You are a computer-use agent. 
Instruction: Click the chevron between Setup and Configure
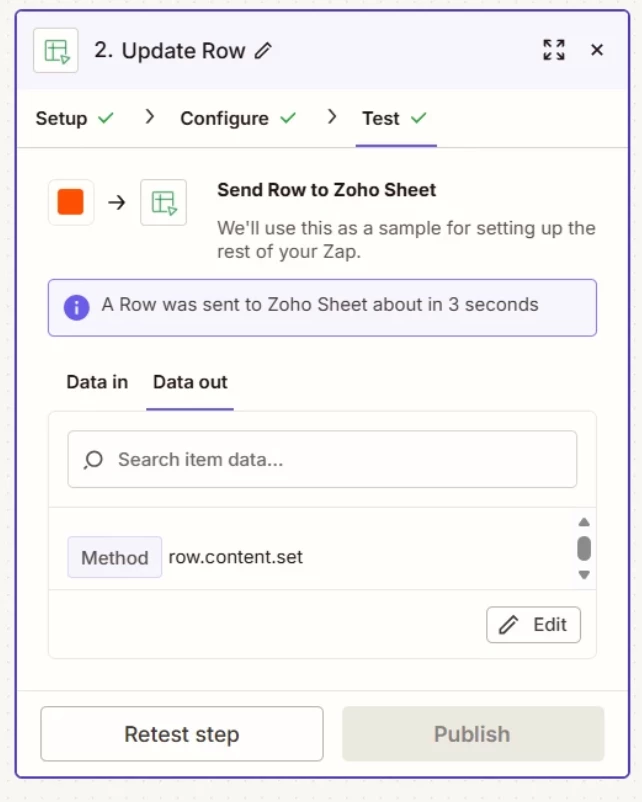[149, 117]
